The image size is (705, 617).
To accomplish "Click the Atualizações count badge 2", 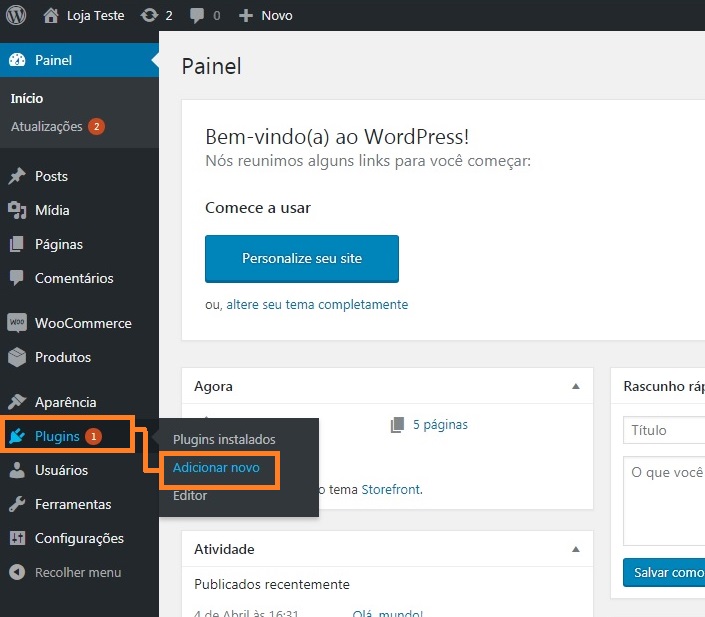I will pyautogui.click(x=96, y=126).
